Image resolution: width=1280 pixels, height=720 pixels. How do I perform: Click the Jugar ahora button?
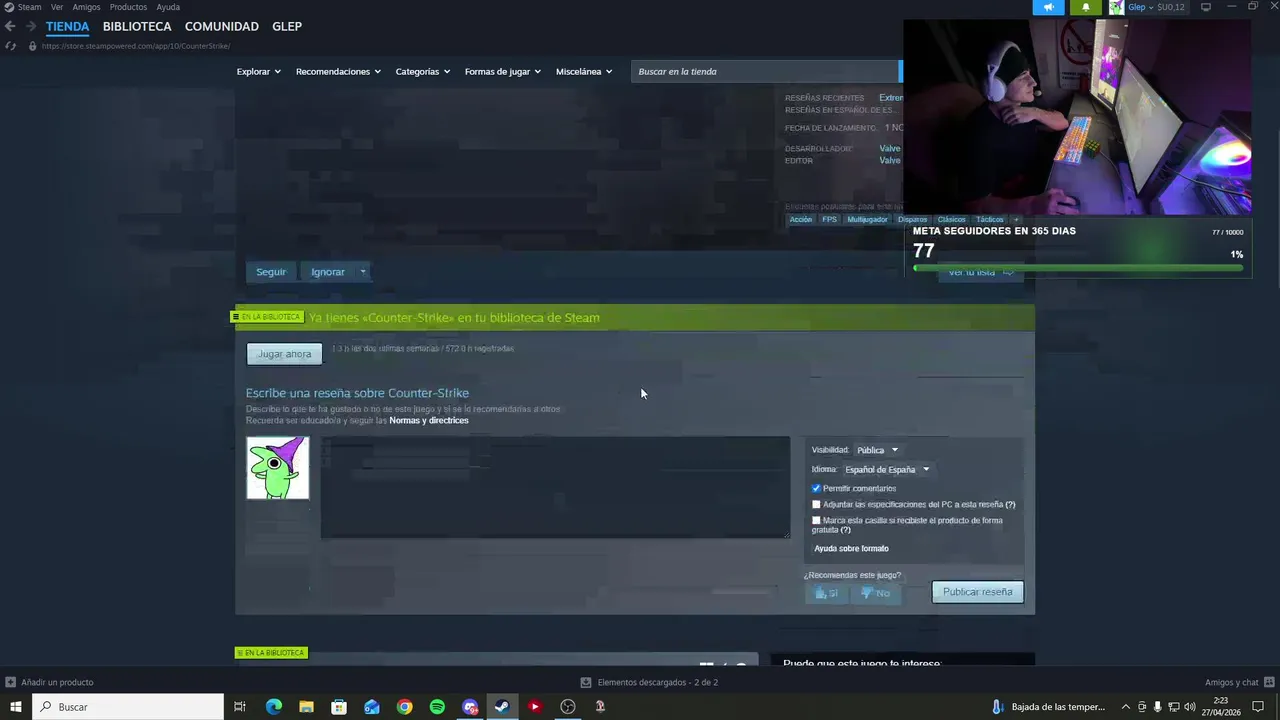tap(284, 354)
